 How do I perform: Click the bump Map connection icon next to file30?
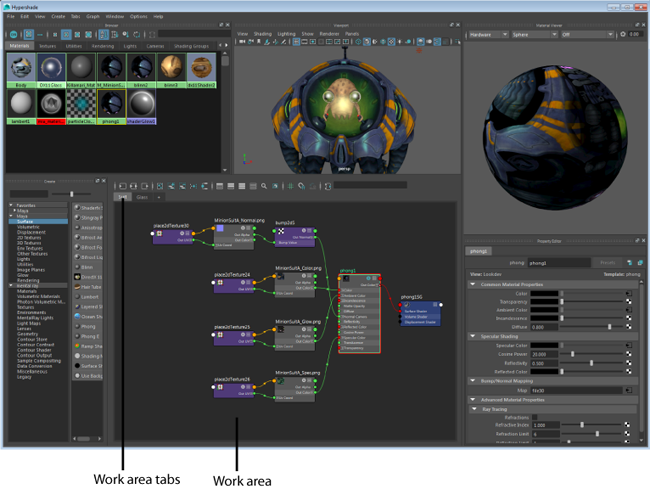pos(628,390)
